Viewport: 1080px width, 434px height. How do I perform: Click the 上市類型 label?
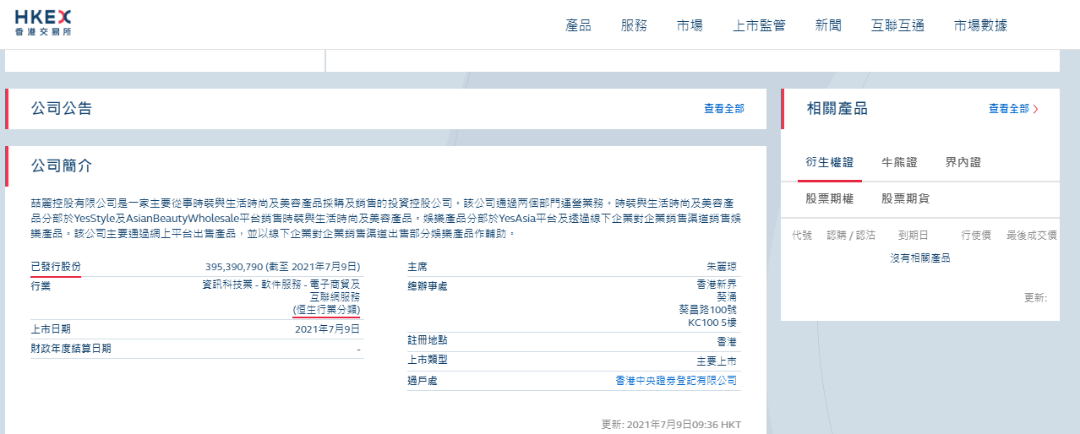coord(427,360)
